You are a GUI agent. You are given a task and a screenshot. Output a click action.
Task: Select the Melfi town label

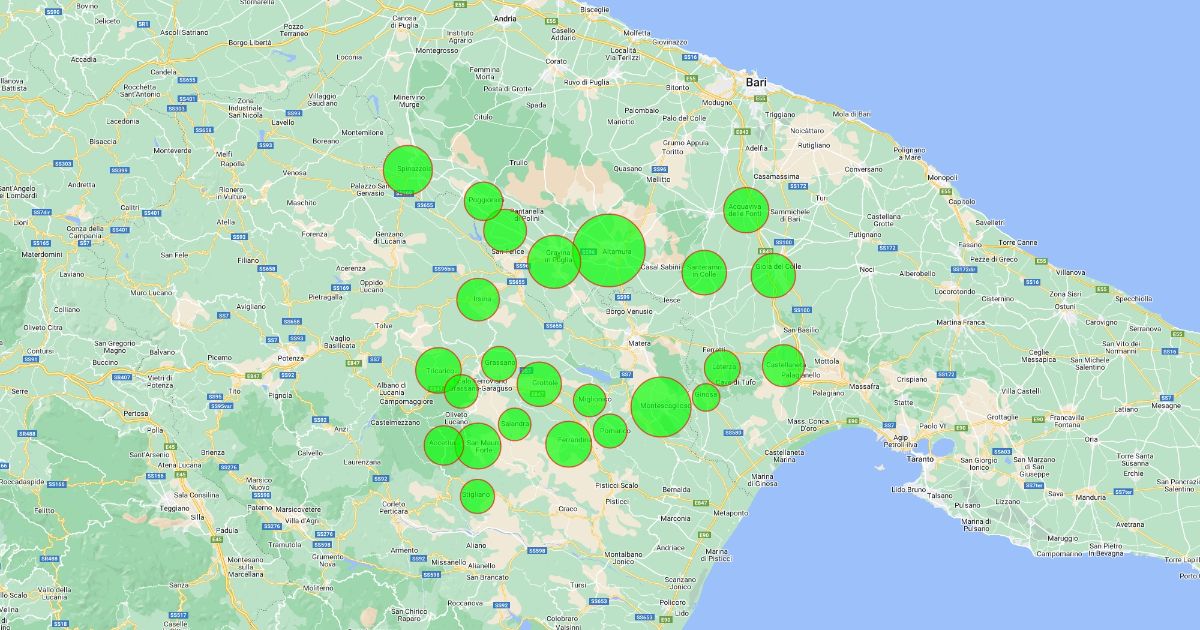click(224, 153)
